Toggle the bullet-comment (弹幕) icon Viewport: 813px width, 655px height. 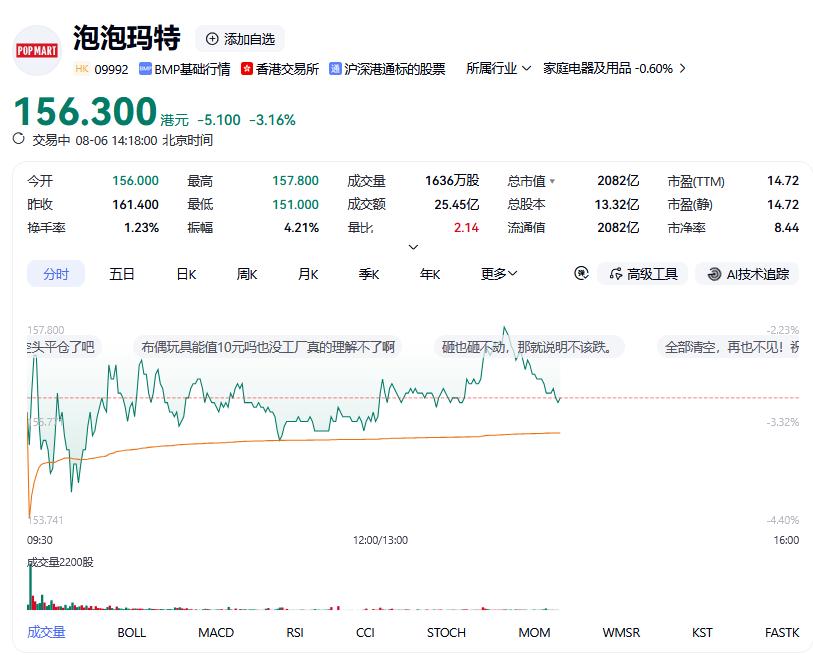tap(581, 273)
